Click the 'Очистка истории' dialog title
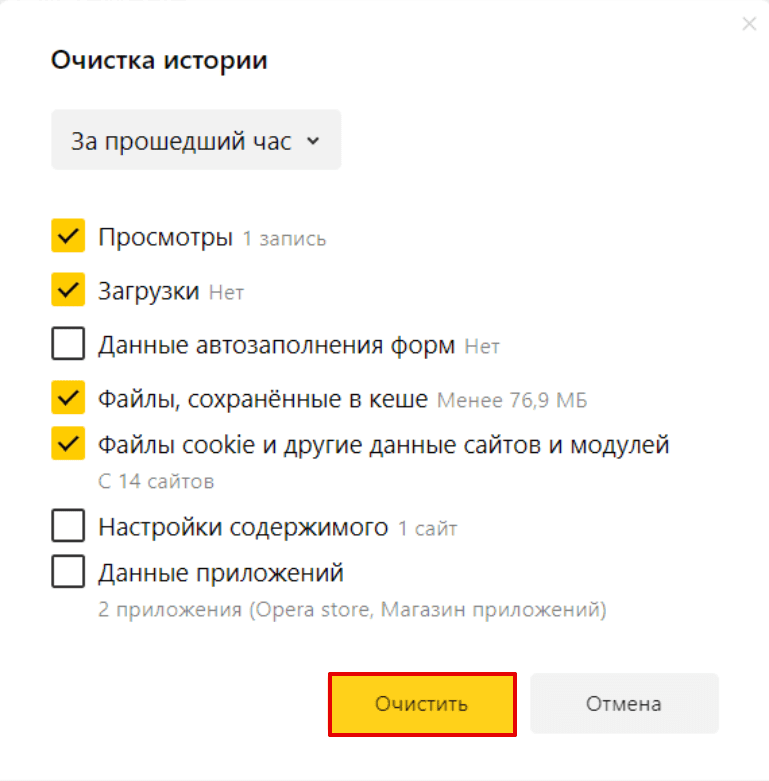The width and height of the screenshot is (769, 781). (x=159, y=60)
